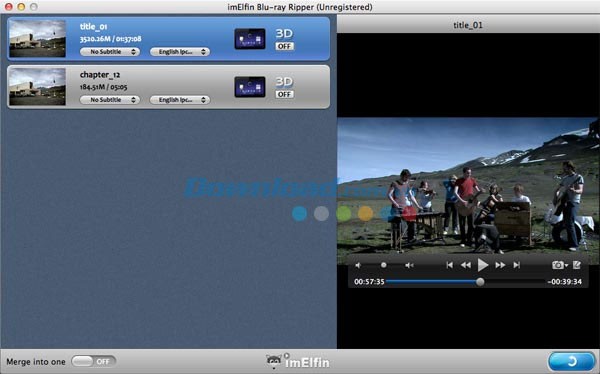Toggle 3D OFF switch for chapter_12
Screen dimensions: 600x374
tap(284, 95)
